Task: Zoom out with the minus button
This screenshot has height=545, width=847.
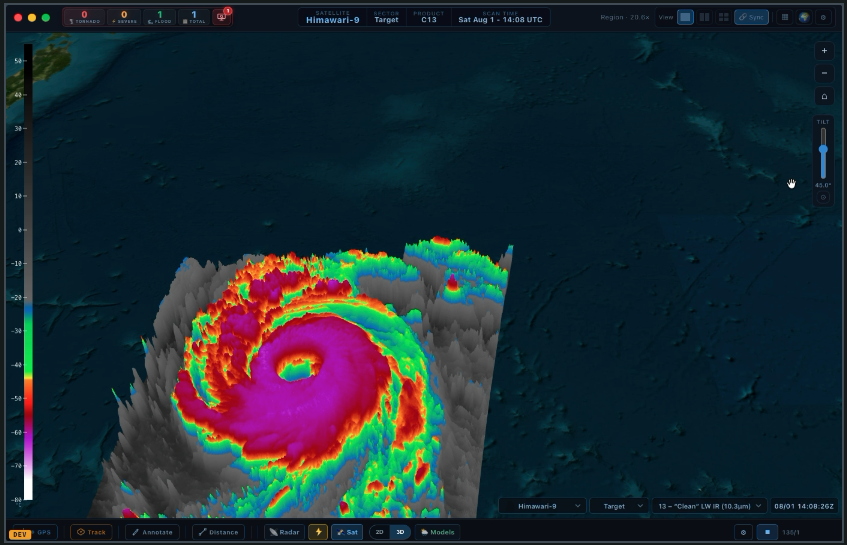Action: (x=824, y=73)
